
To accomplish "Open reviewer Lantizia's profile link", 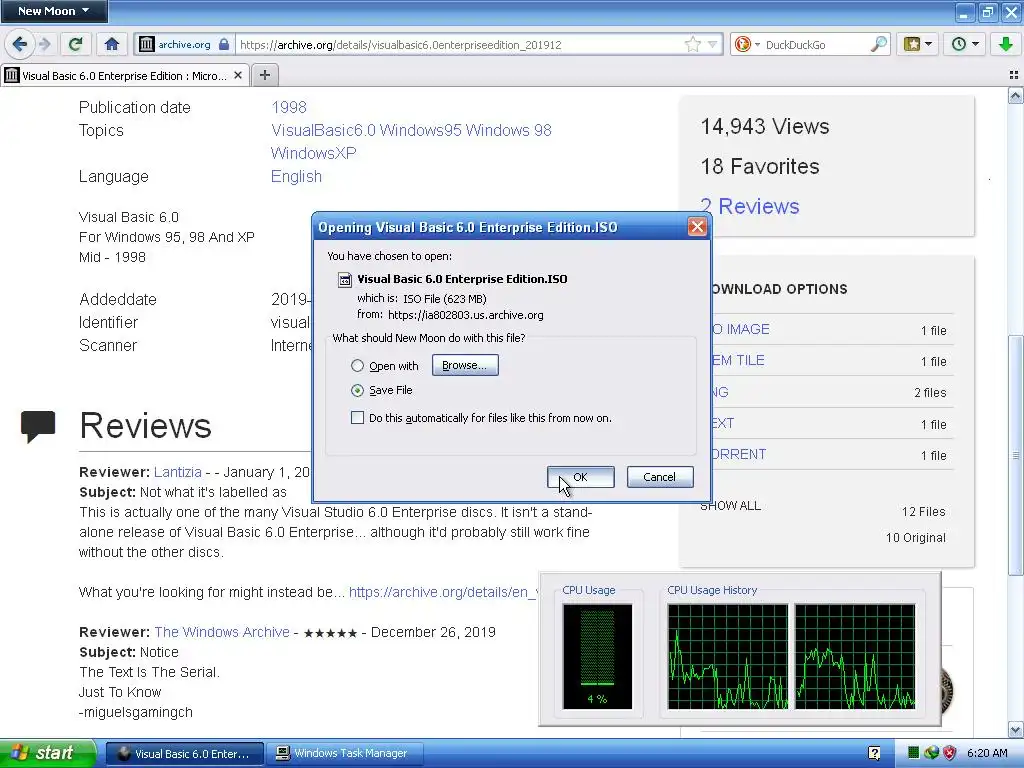I will click(x=178, y=472).
